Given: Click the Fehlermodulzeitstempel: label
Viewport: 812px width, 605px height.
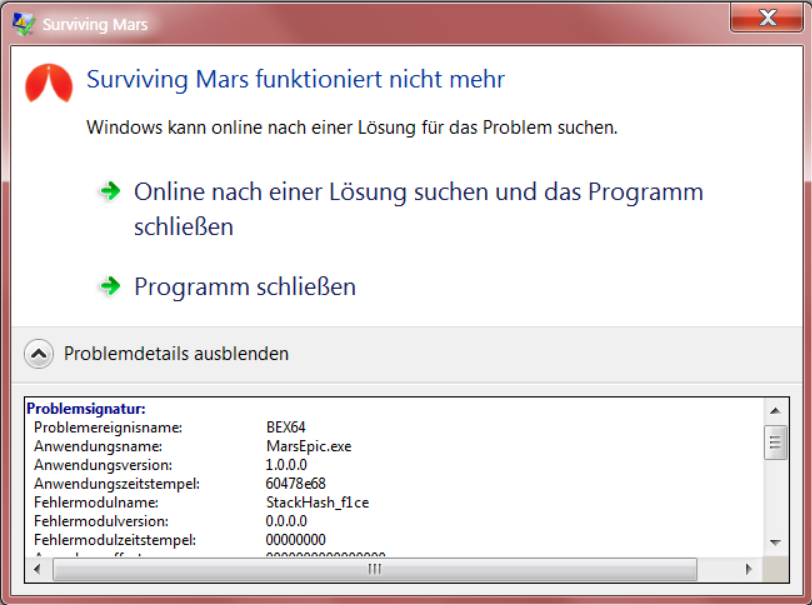Looking at the screenshot, I should (x=115, y=540).
